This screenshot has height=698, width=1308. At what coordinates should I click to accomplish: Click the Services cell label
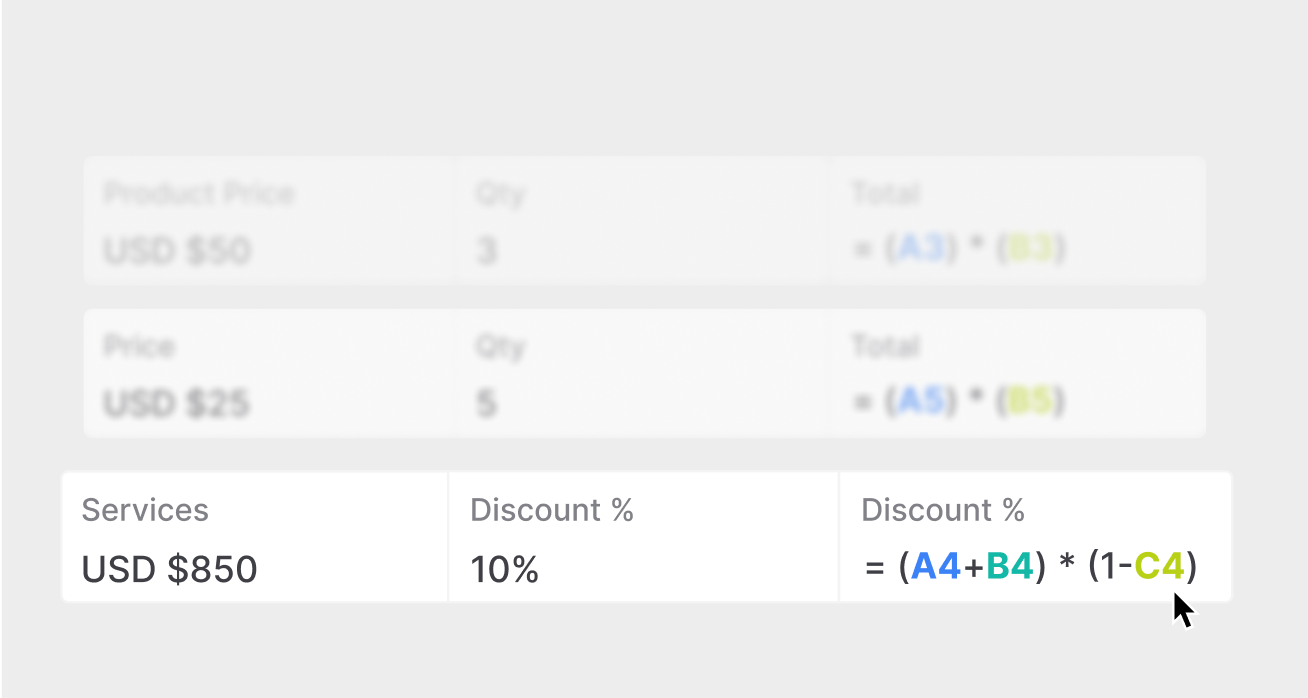click(145, 510)
